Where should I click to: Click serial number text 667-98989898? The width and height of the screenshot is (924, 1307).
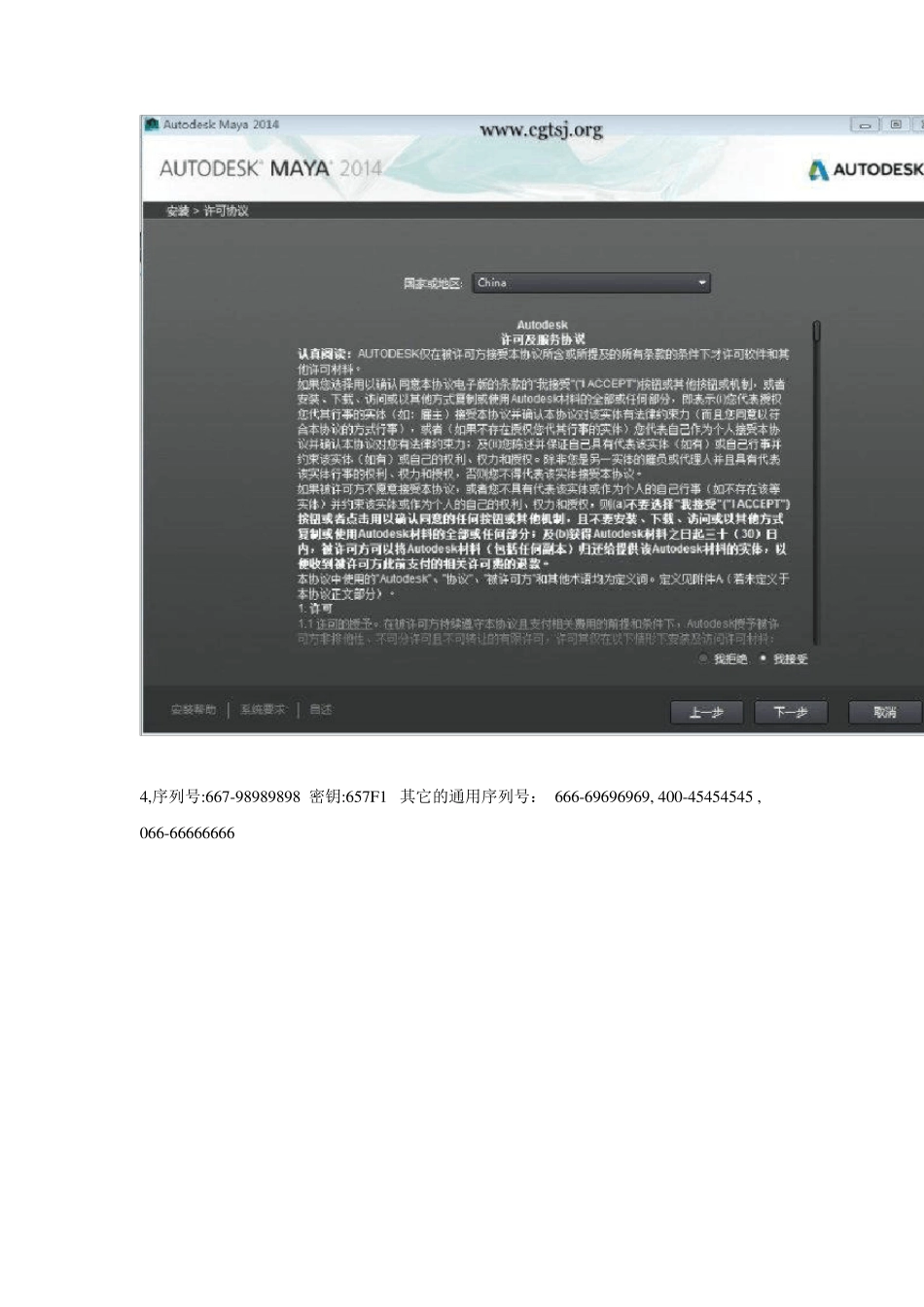click(253, 797)
